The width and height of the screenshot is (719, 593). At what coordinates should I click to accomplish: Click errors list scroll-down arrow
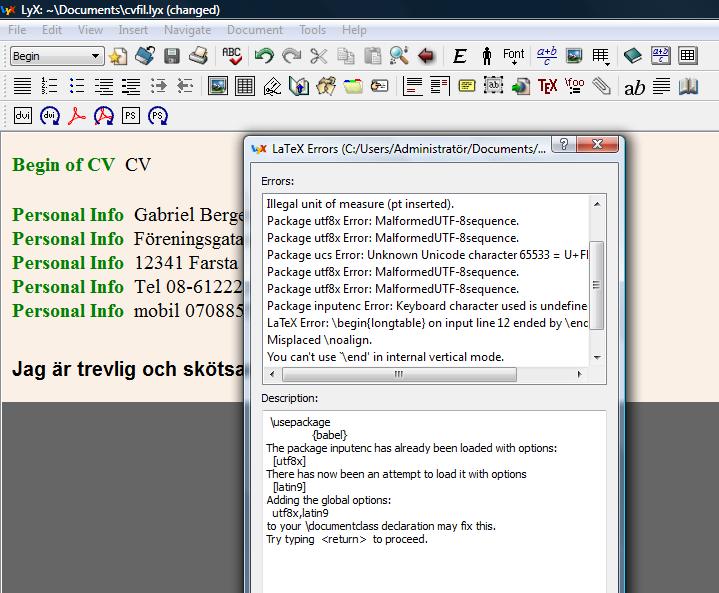(597, 357)
